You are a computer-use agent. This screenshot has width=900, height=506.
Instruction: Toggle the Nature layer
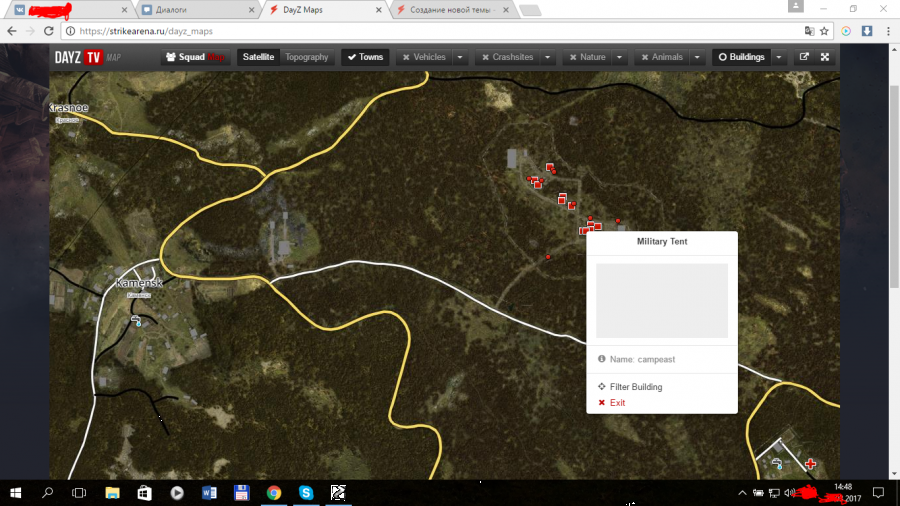coord(587,57)
